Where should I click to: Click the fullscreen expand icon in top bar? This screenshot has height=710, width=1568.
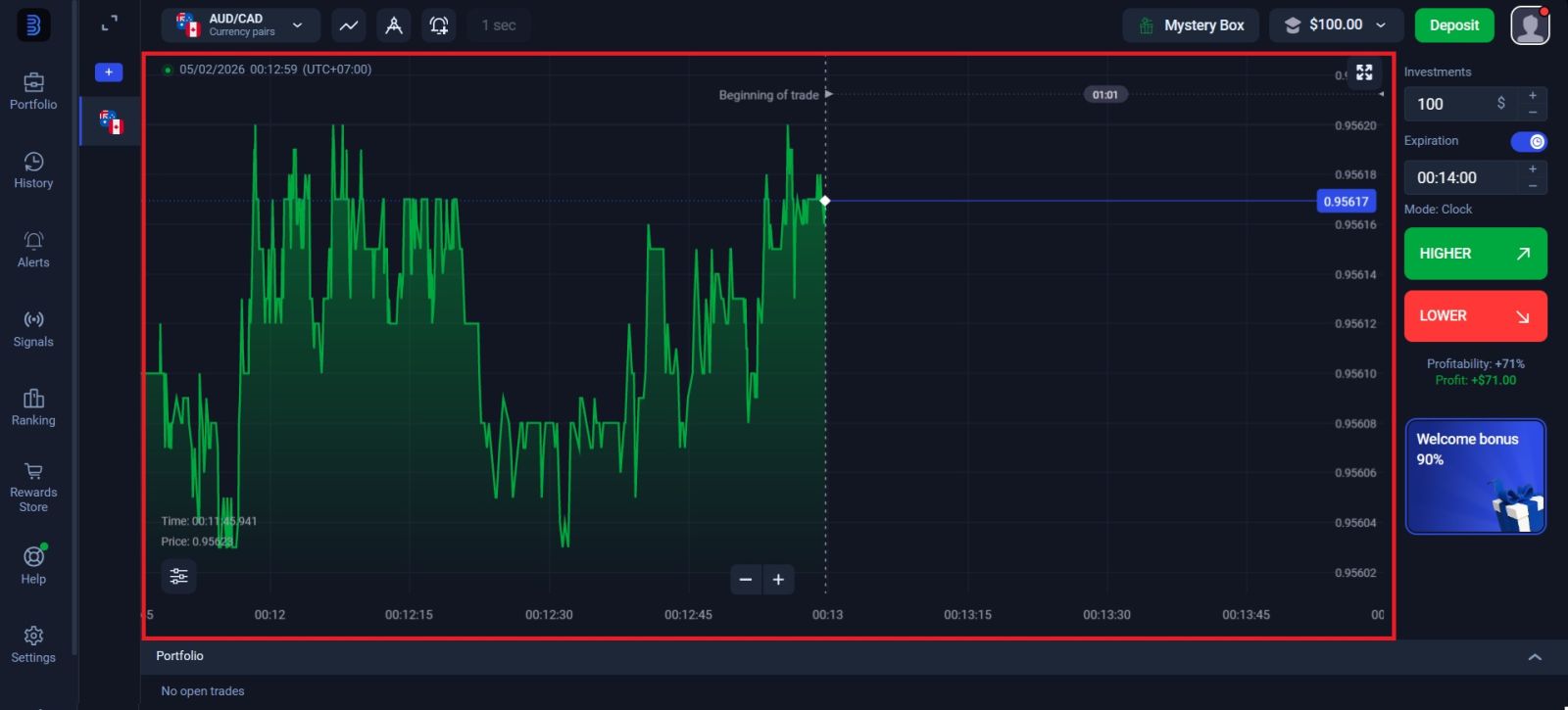(110, 24)
